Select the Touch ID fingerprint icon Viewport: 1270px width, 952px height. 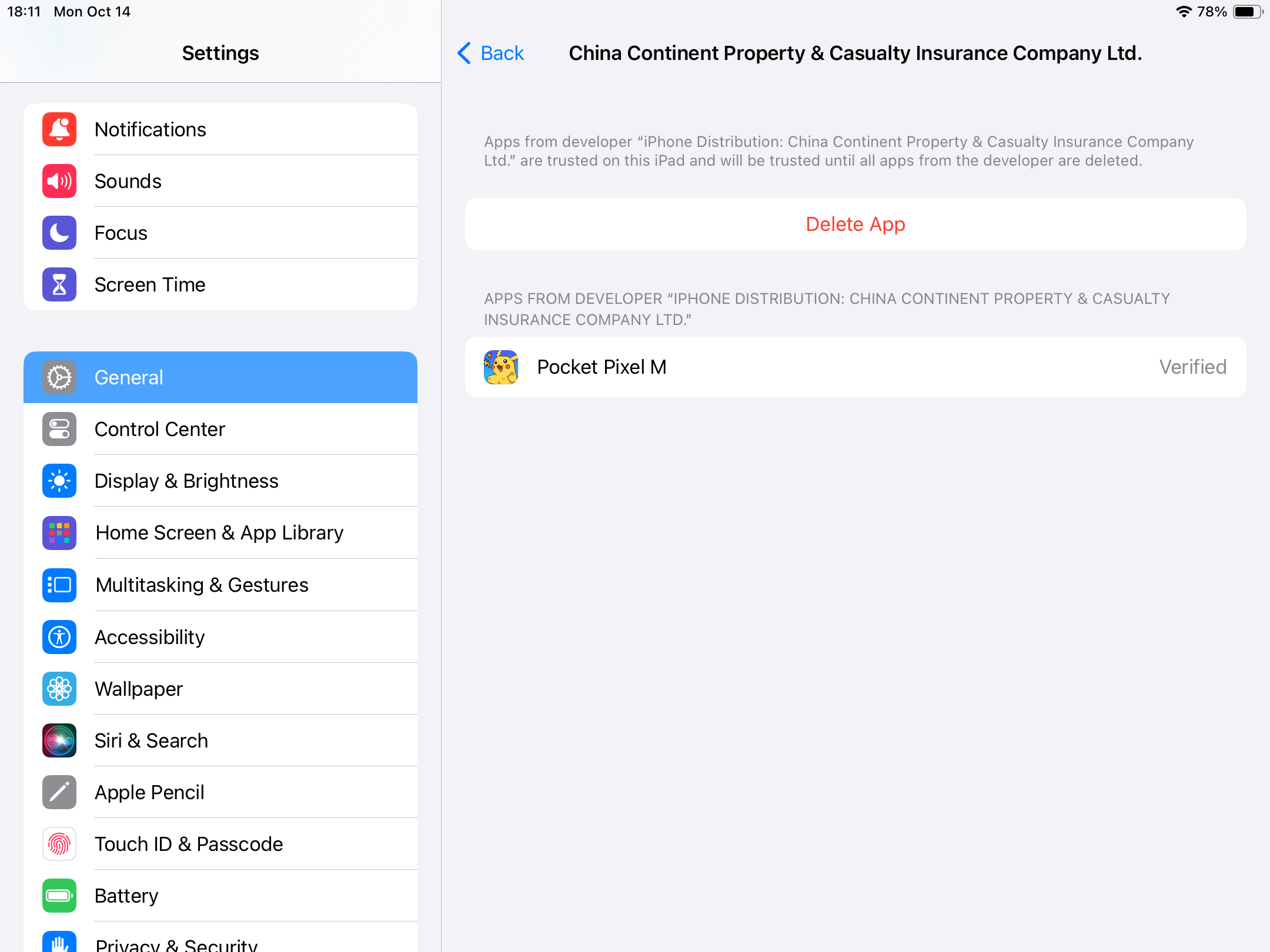click(x=59, y=844)
